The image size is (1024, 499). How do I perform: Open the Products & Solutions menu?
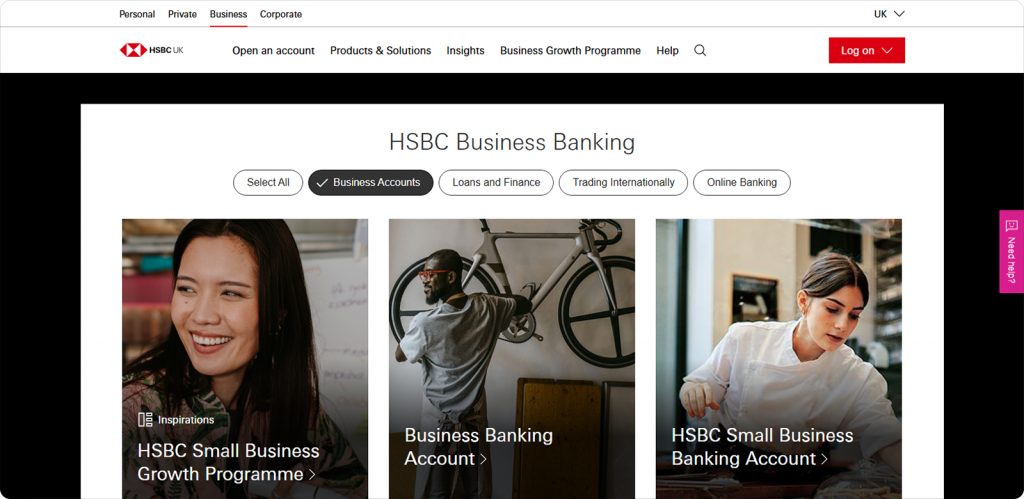[381, 50]
